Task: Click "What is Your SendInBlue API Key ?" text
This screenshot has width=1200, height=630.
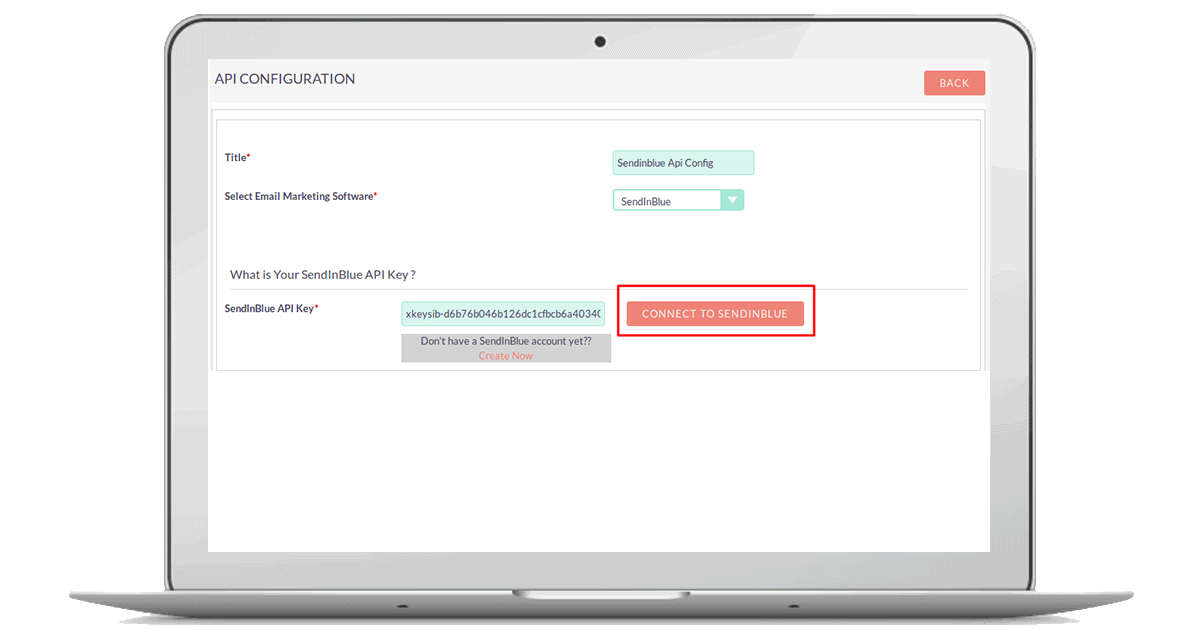Action: 323,274
